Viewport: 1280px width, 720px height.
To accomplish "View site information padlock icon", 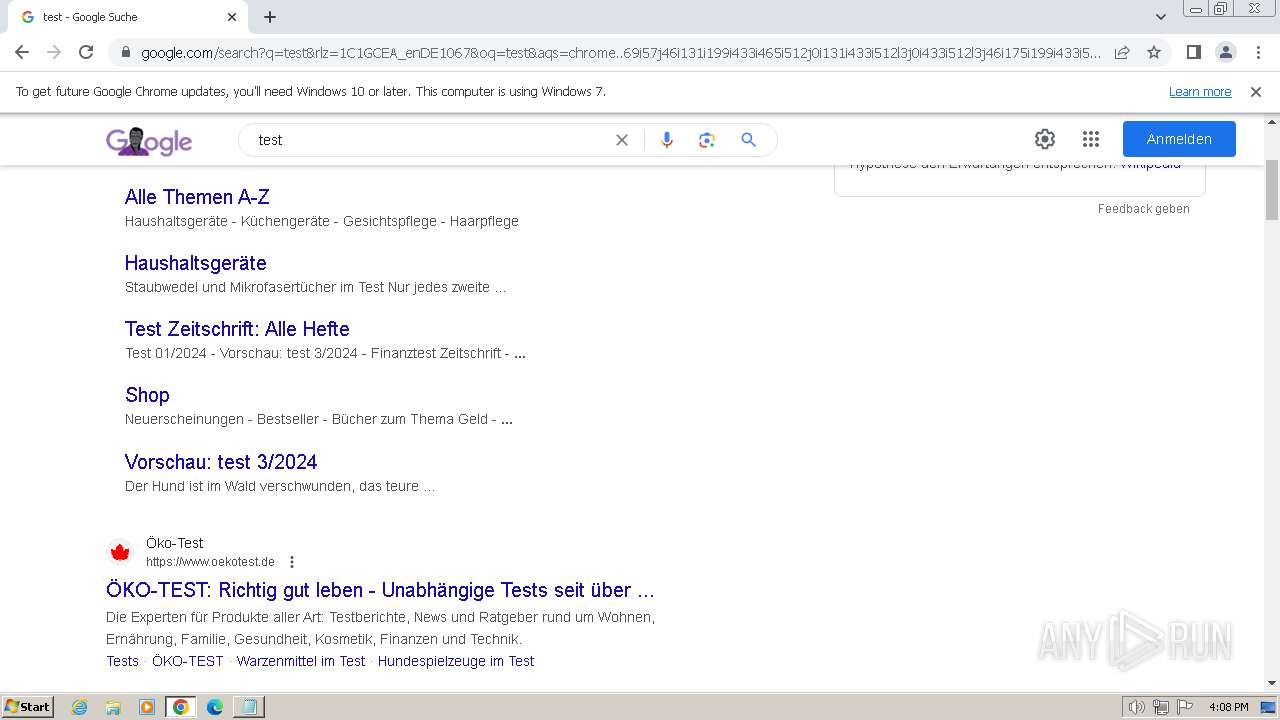I will point(125,53).
